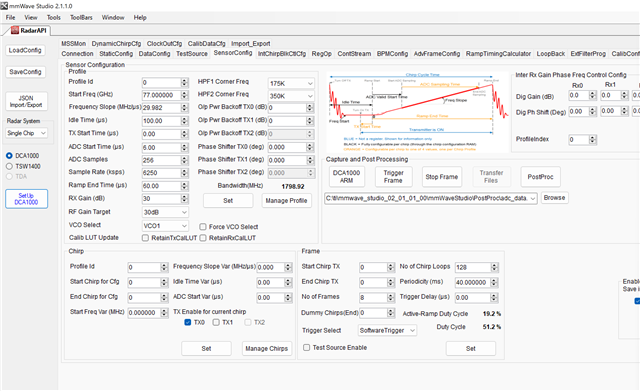The width and height of the screenshot is (640, 391).
Task: Click the ProfileIndex spinner arrows
Action: point(593,140)
